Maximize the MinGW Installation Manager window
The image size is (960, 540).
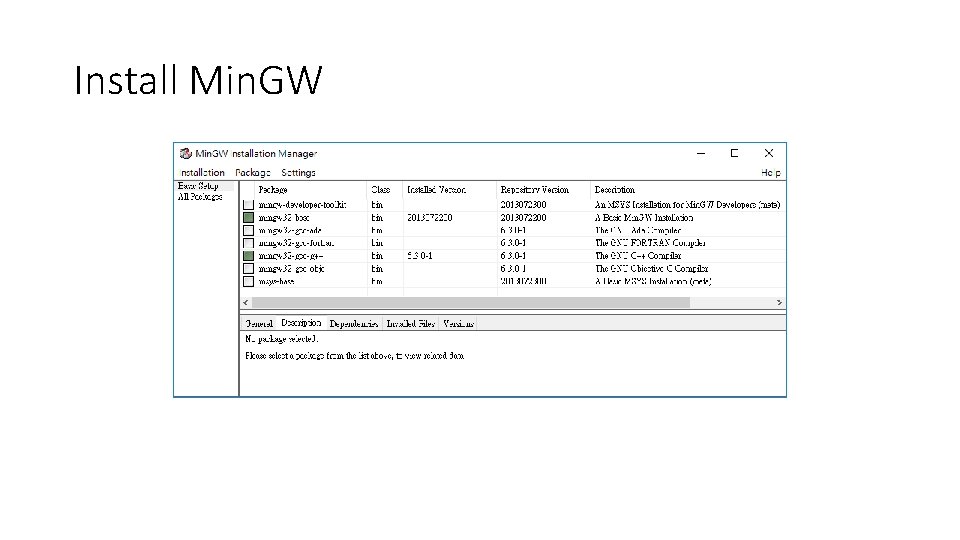[x=734, y=153]
